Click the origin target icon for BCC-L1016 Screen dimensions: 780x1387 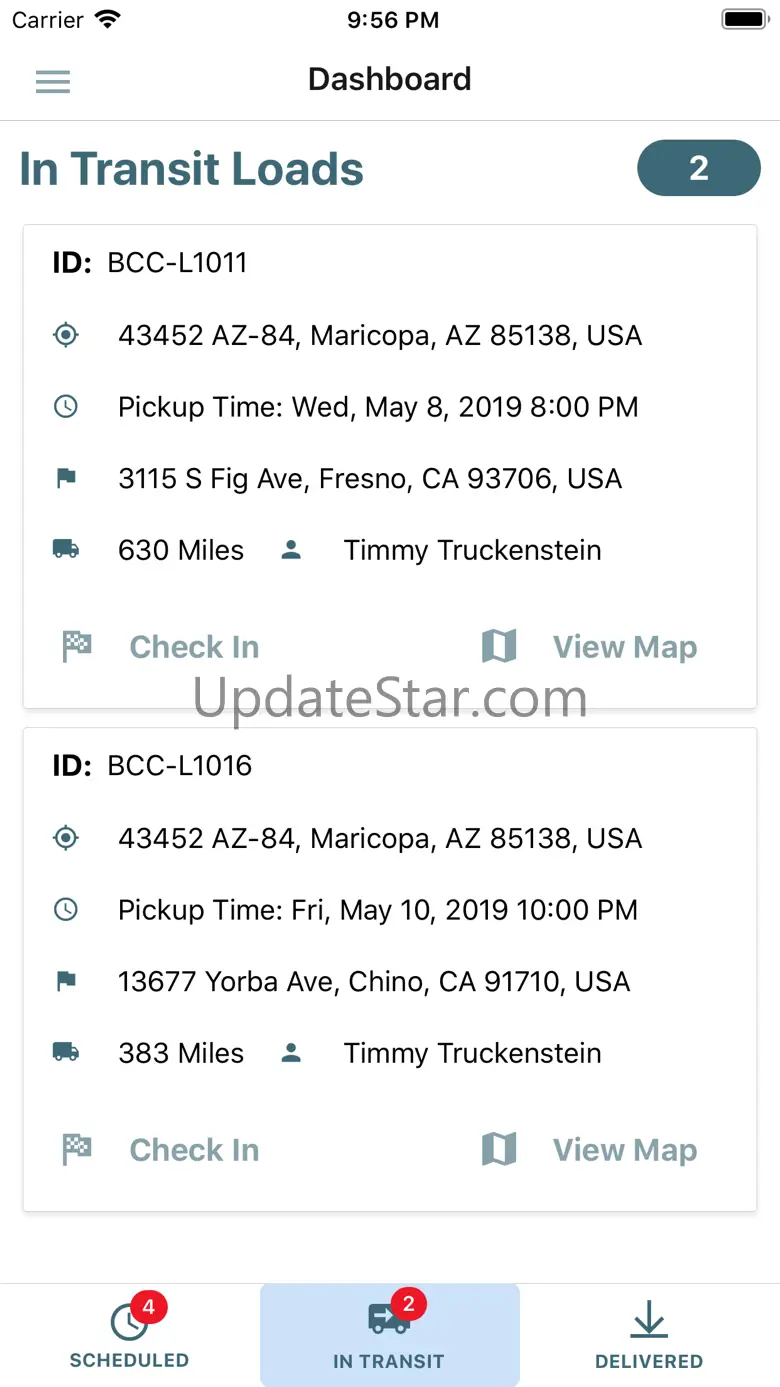[x=66, y=838]
